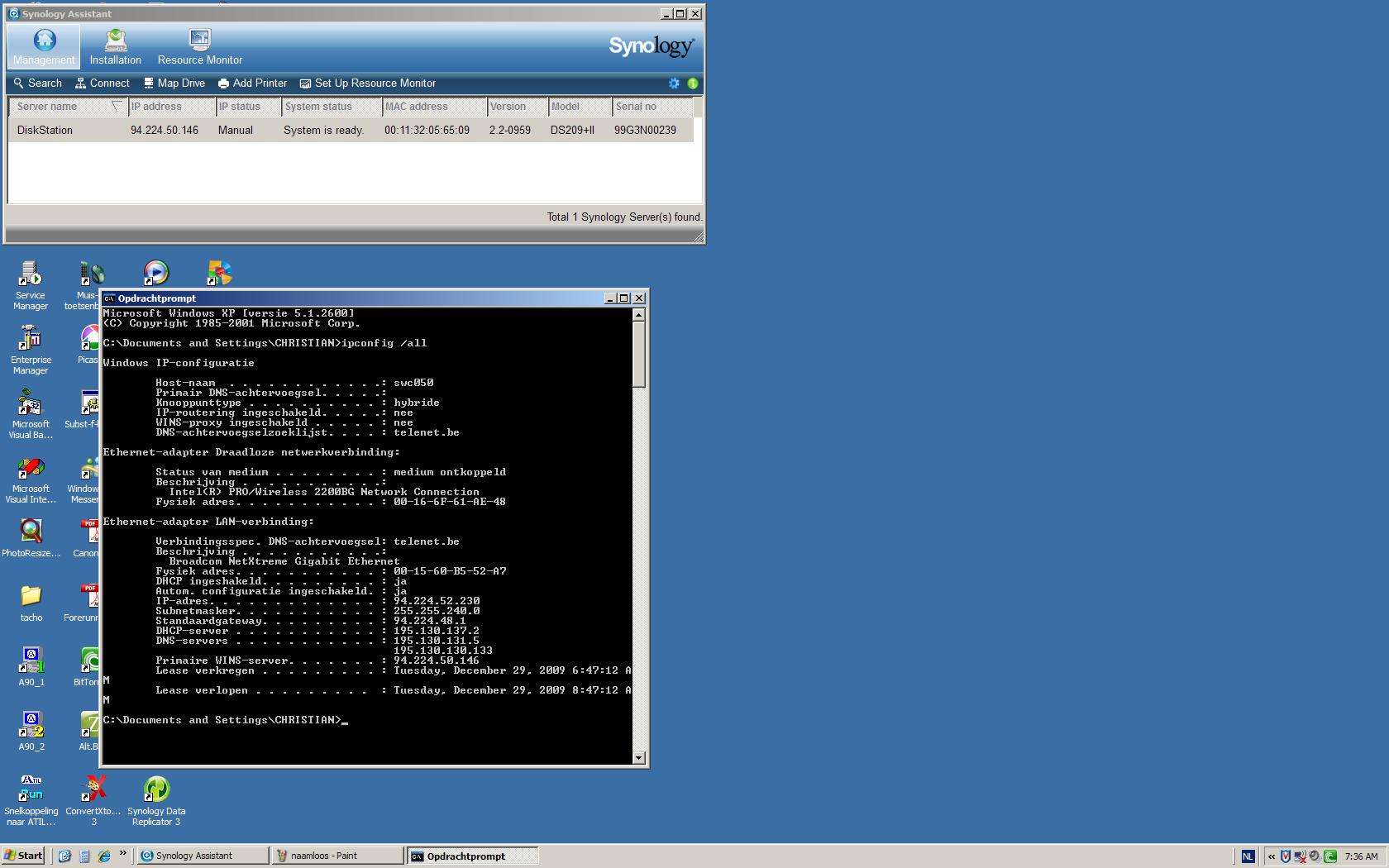Click the tacho folder icon
Viewport: 1389px width, 868px height.
click(x=31, y=603)
